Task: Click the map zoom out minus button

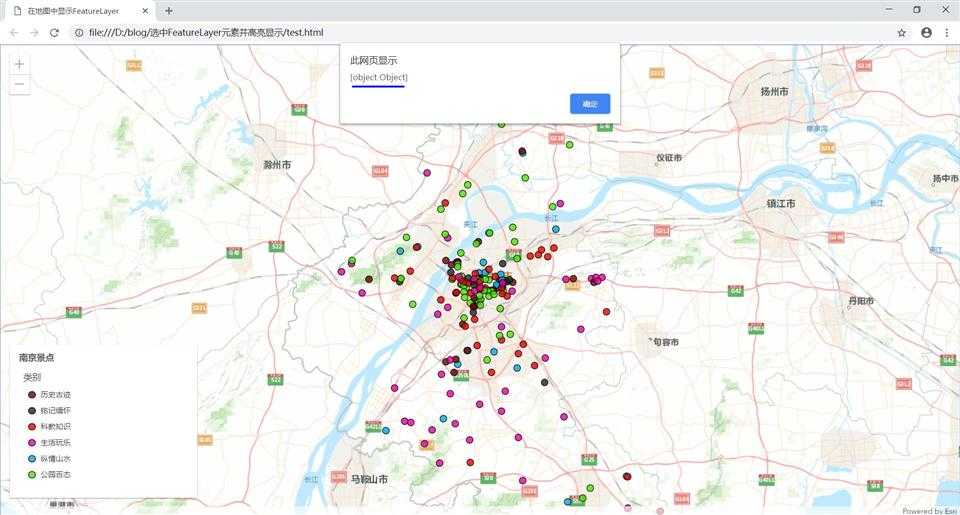Action: [19, 84]
